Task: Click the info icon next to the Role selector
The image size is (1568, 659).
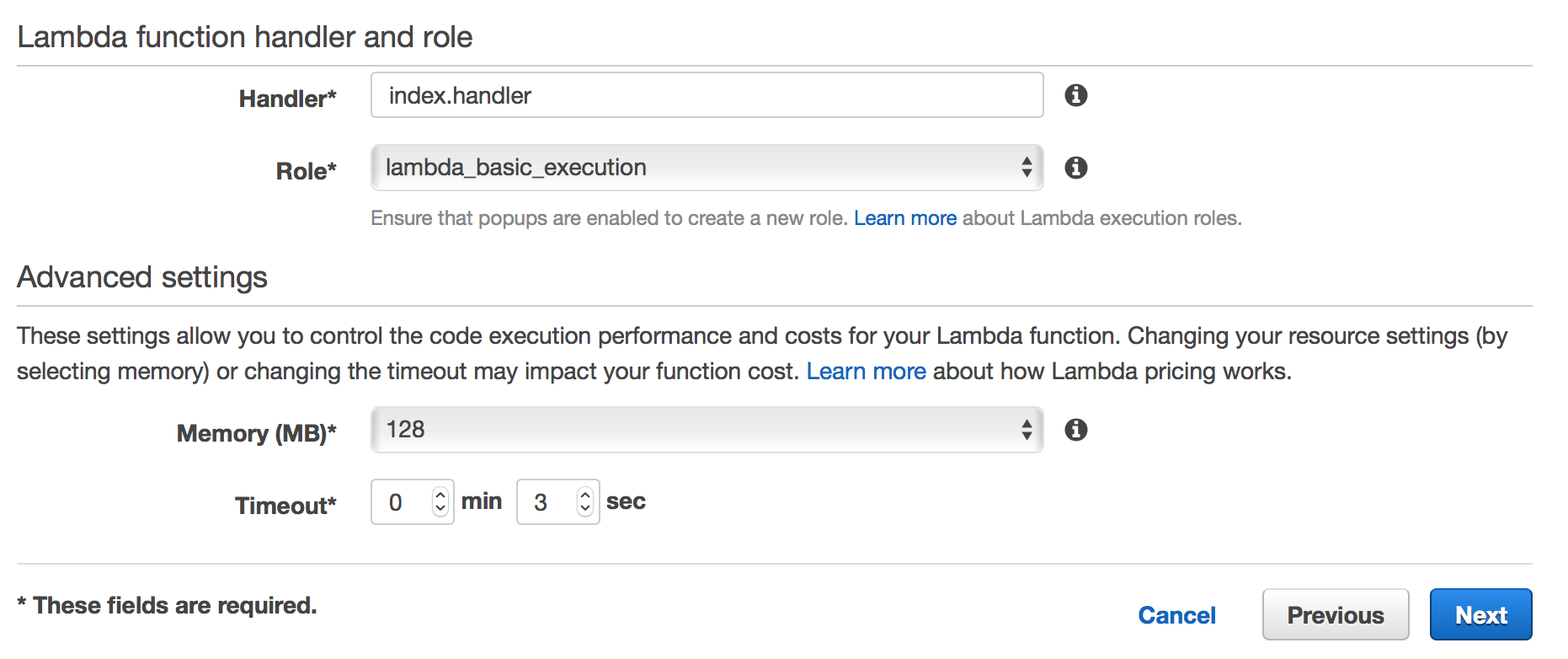Action: 1075,168
